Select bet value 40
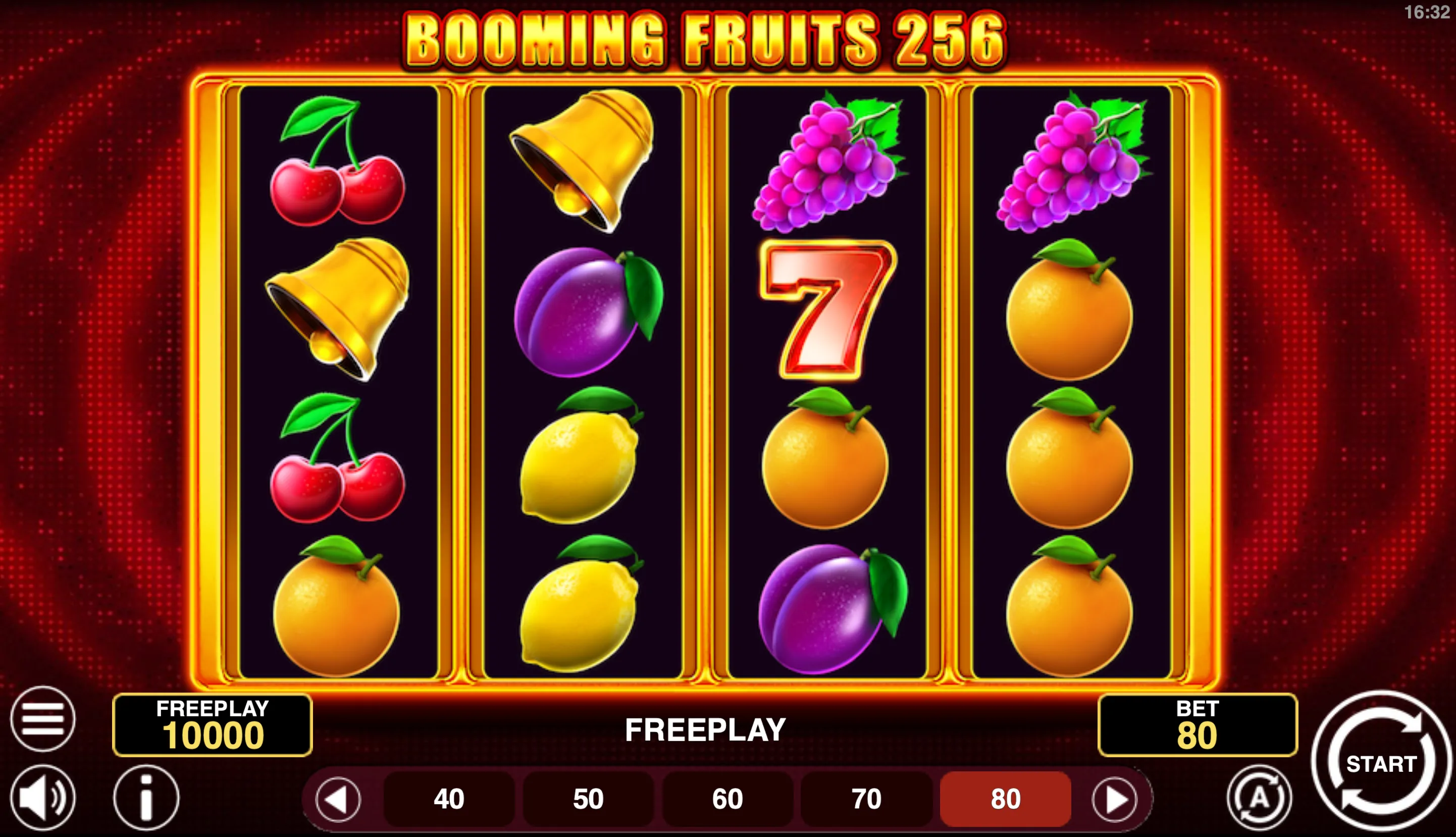This screenshot has width=1456, height=837. (x=449, y=799)
